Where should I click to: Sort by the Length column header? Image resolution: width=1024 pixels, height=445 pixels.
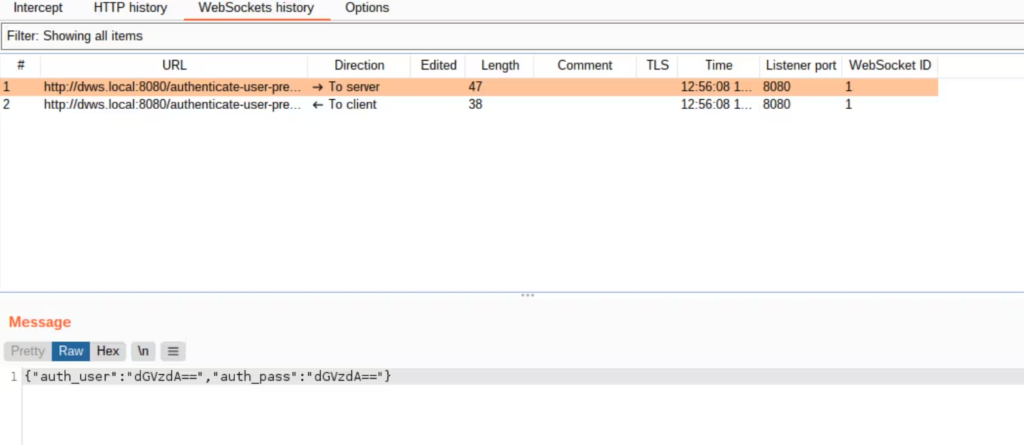coord(500,65)
